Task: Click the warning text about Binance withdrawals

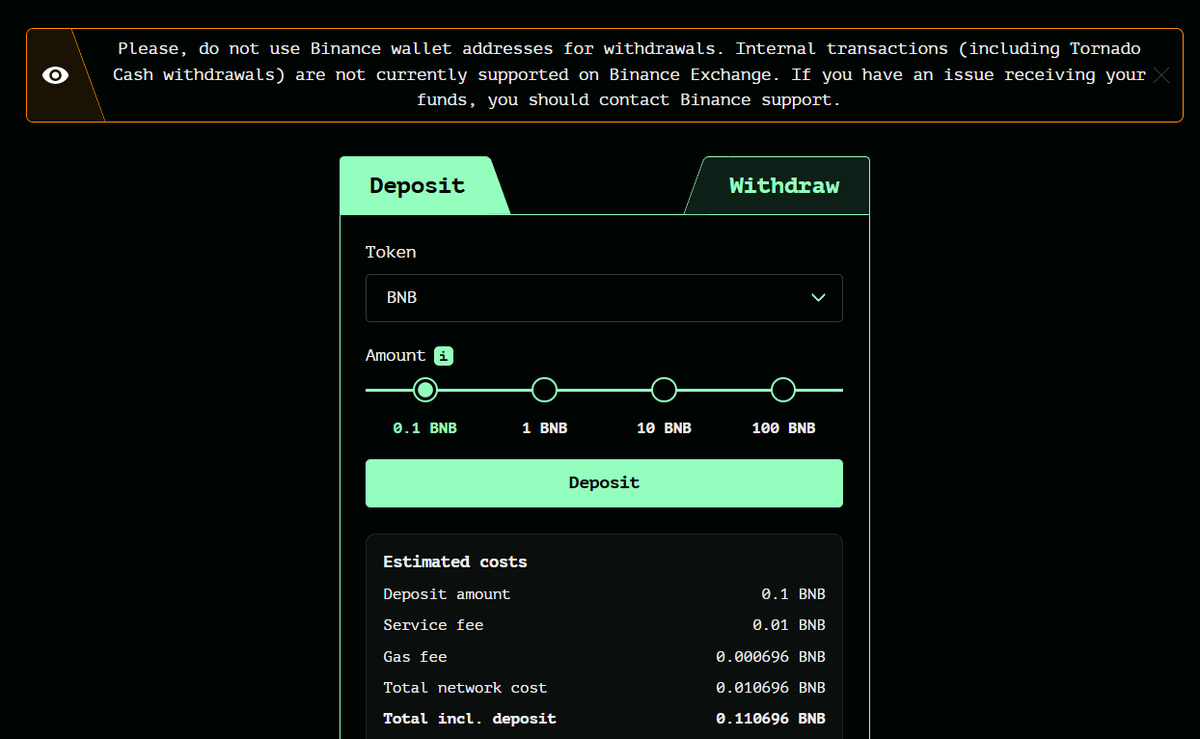Action: [x=629, y=75]
